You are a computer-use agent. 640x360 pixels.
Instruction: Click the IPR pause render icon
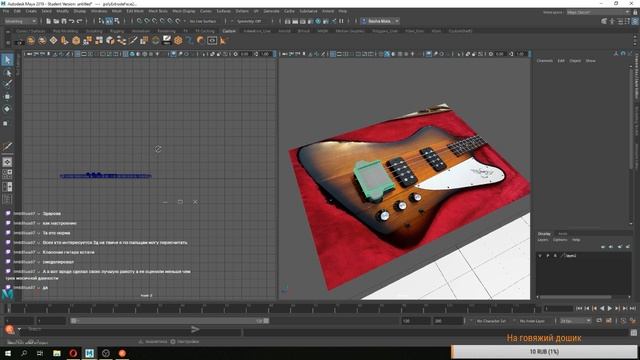[x=341, y=21]
